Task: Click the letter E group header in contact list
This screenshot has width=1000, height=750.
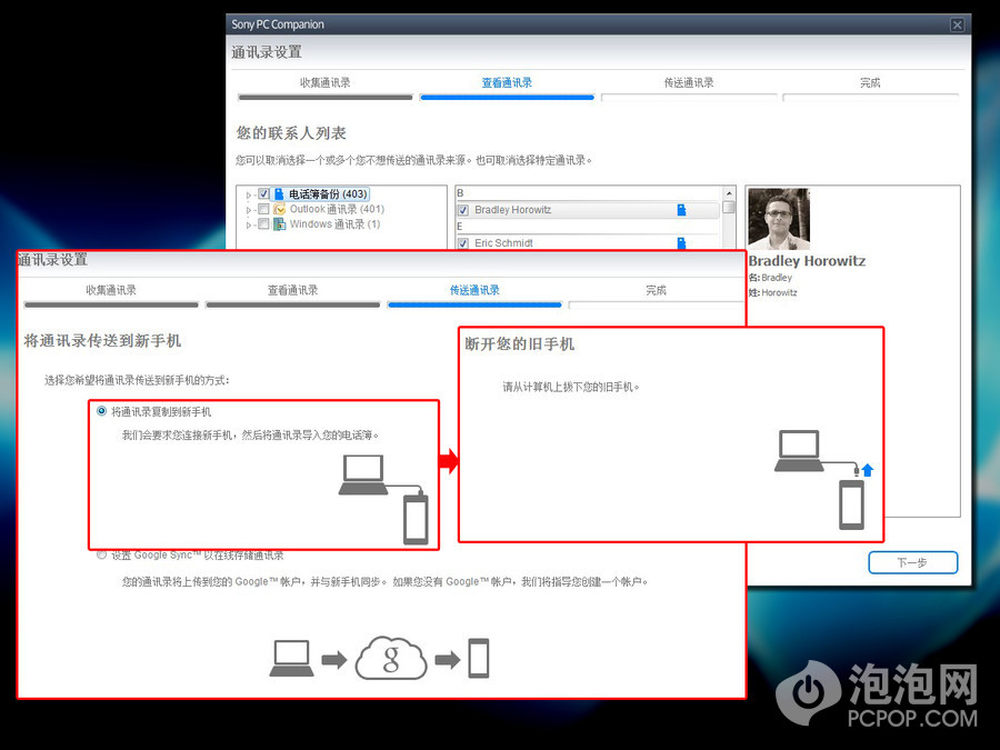Action: tap(459, 226)
